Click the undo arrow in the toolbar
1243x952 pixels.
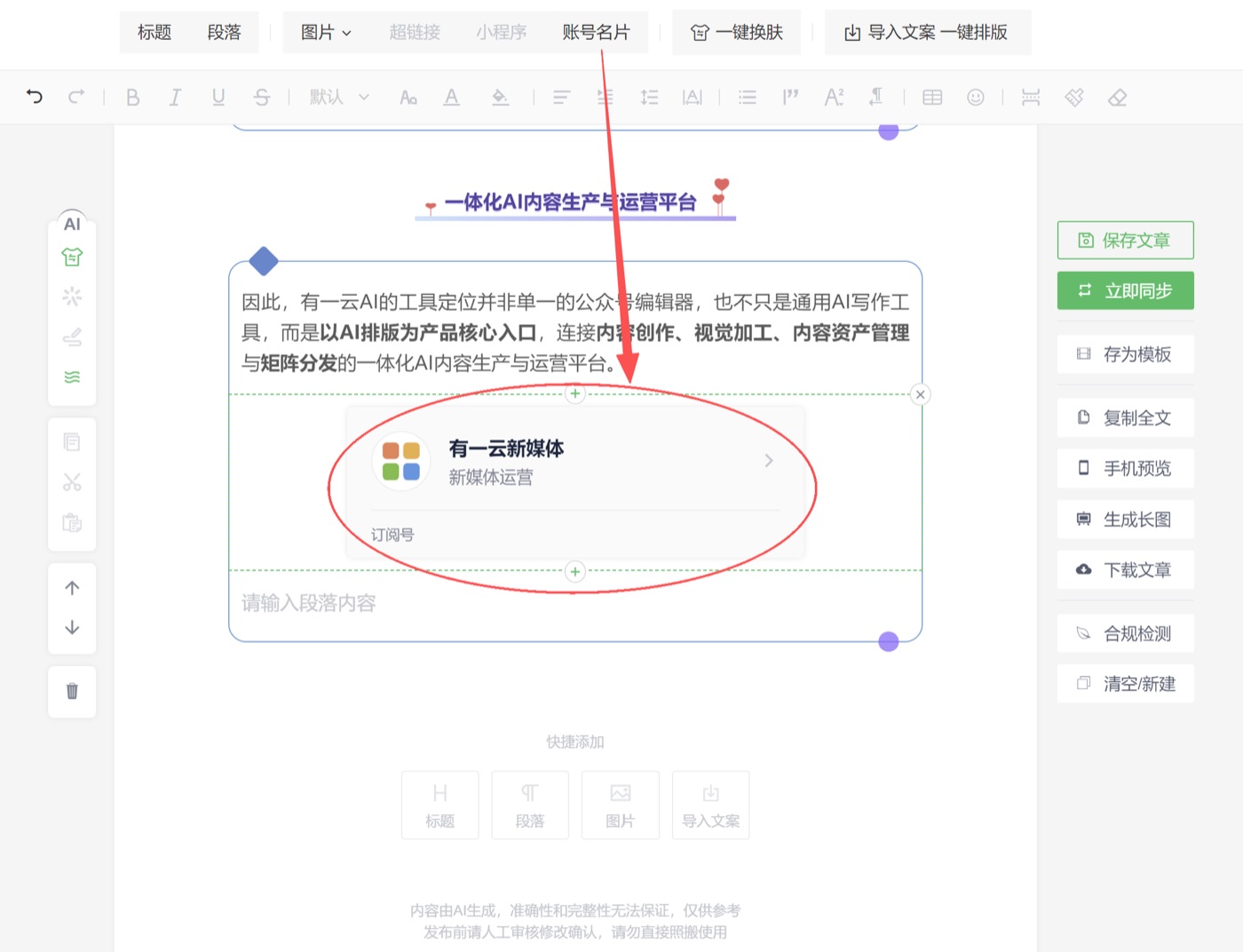[x=35, y=97]
